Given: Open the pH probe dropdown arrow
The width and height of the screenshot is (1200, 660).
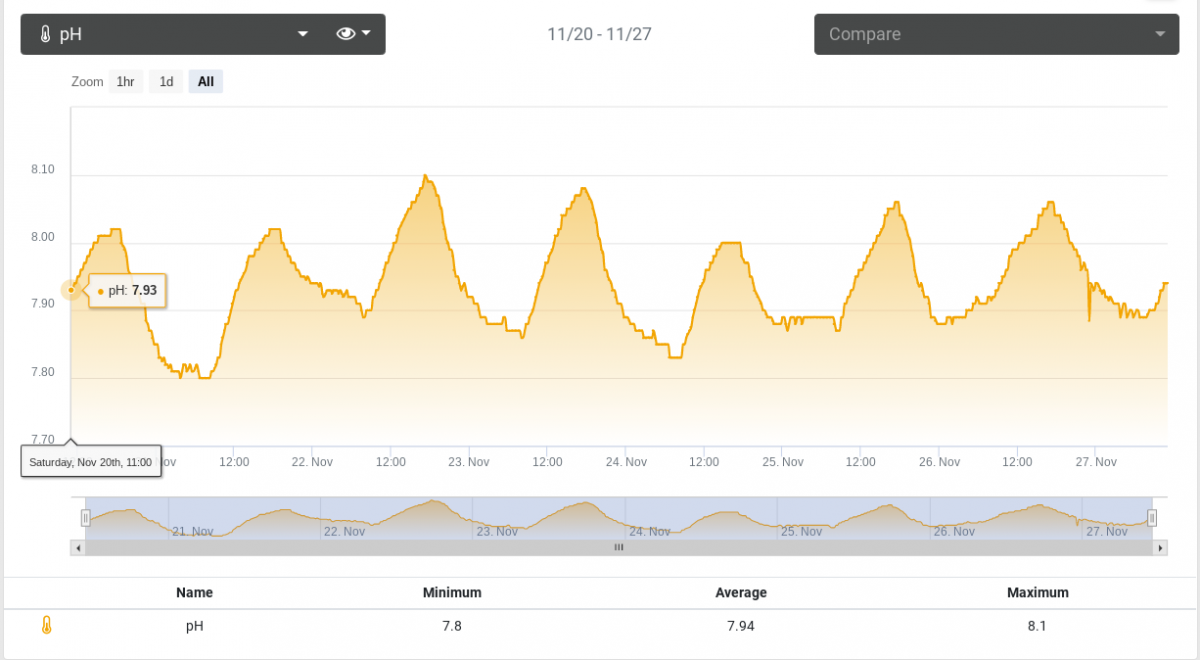Looking at the screenshot, I should (303, 34).
